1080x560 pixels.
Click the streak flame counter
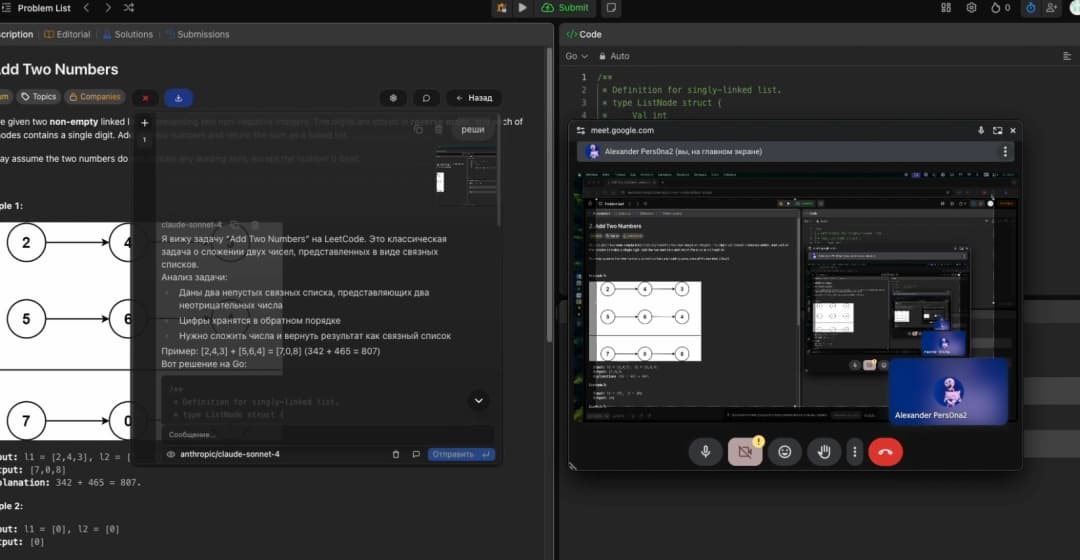click(x=1000, y=8)
